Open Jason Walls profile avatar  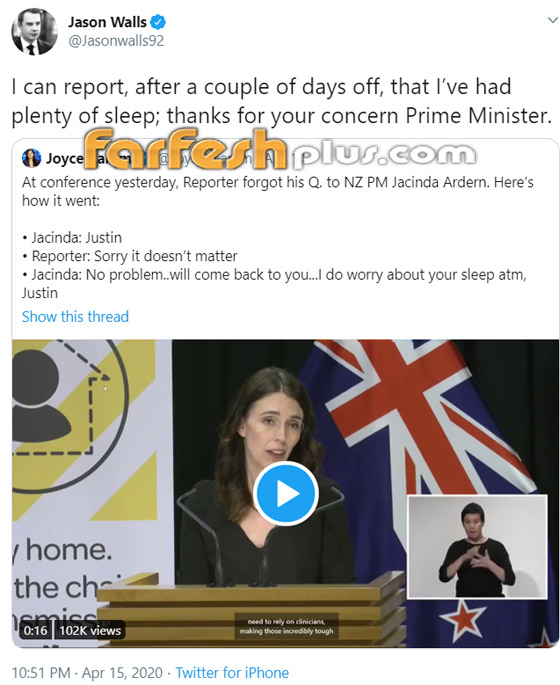35,31
